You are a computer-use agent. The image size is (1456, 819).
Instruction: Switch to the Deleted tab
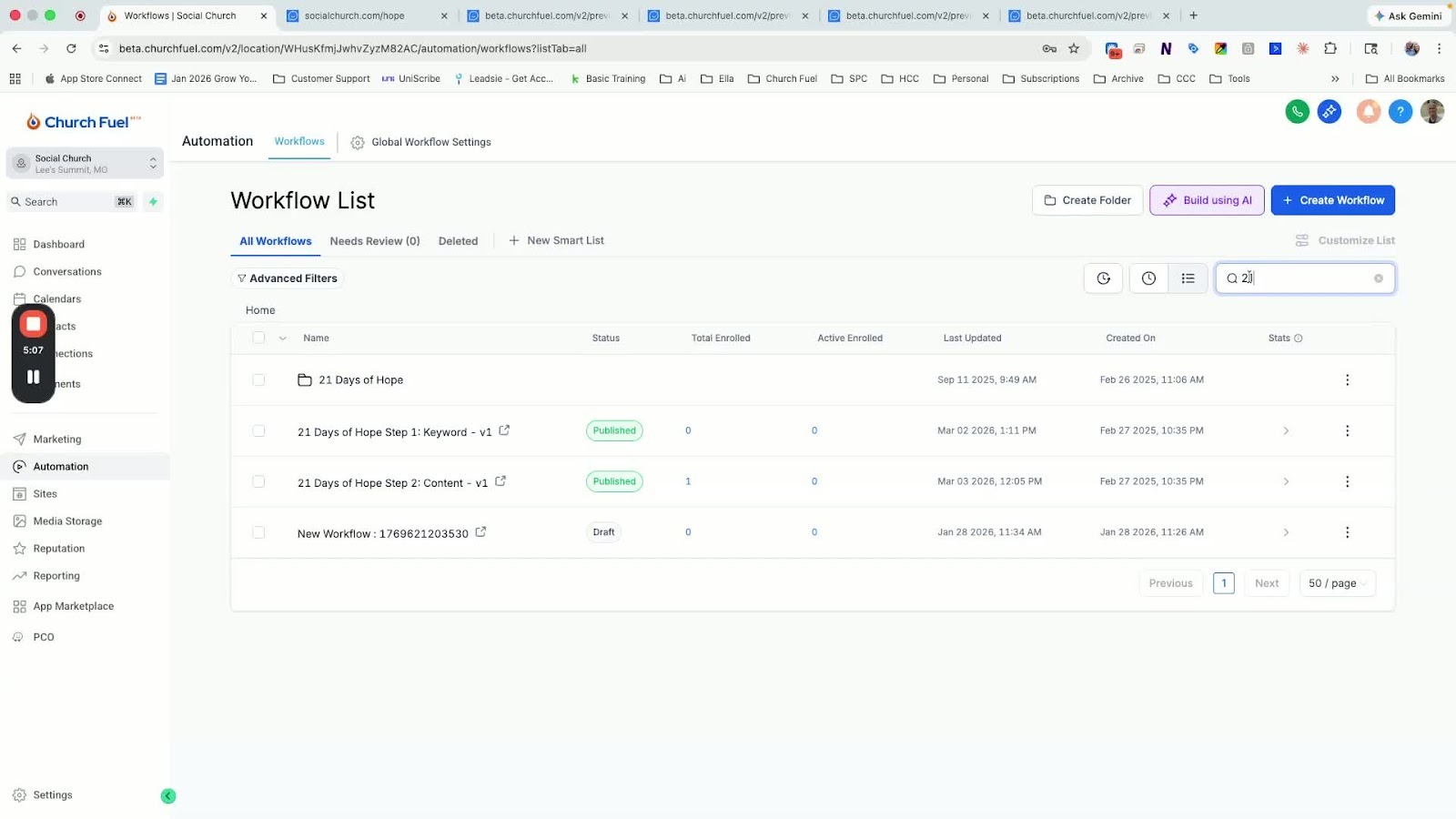[458, 241]
